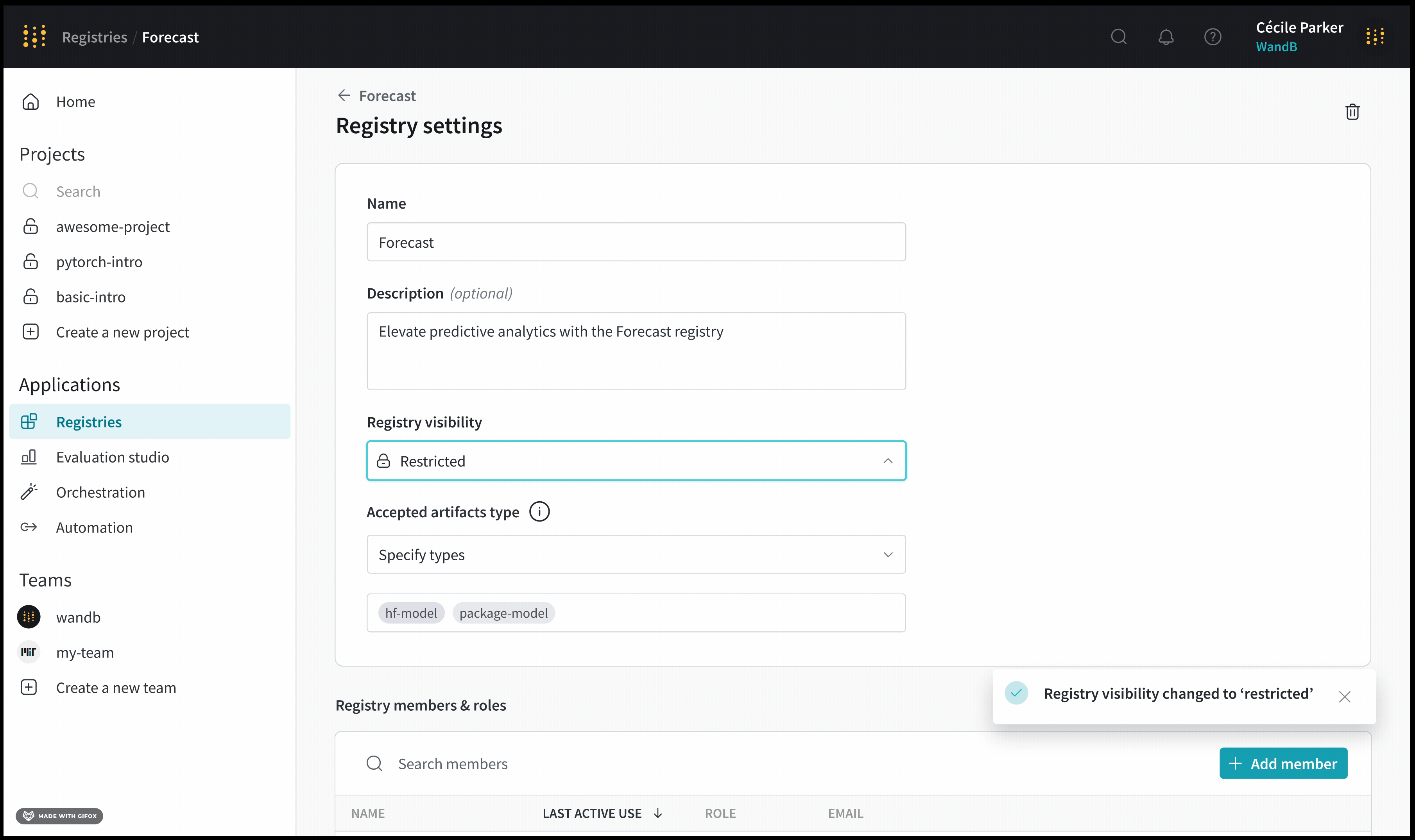Screen dimensions: 1415x840
Task: Click the trash icon to delete registry
Action: coord(1352,112)
